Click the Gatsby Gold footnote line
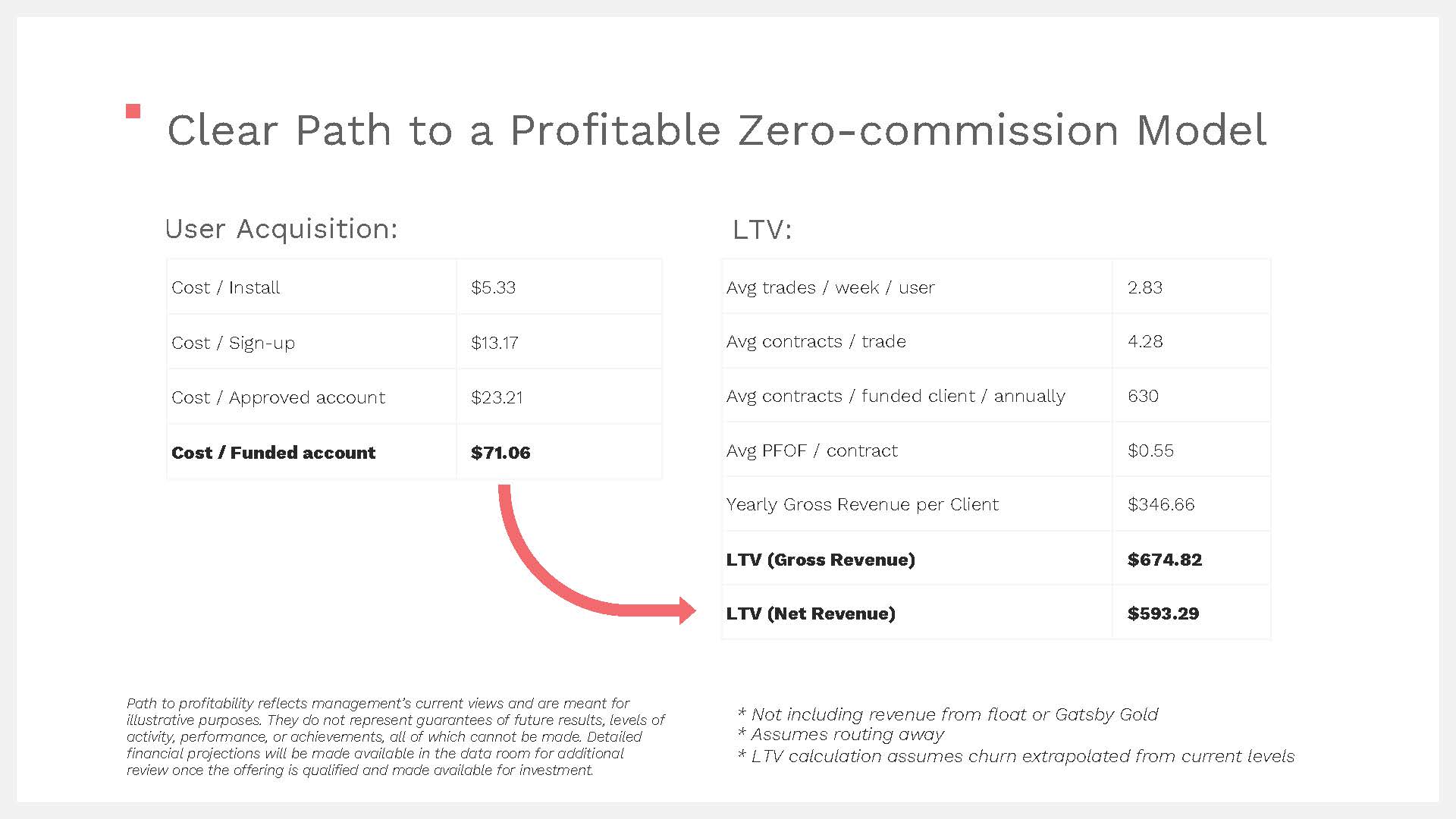The image size is (1456, 819). click(x=948, y=714)
